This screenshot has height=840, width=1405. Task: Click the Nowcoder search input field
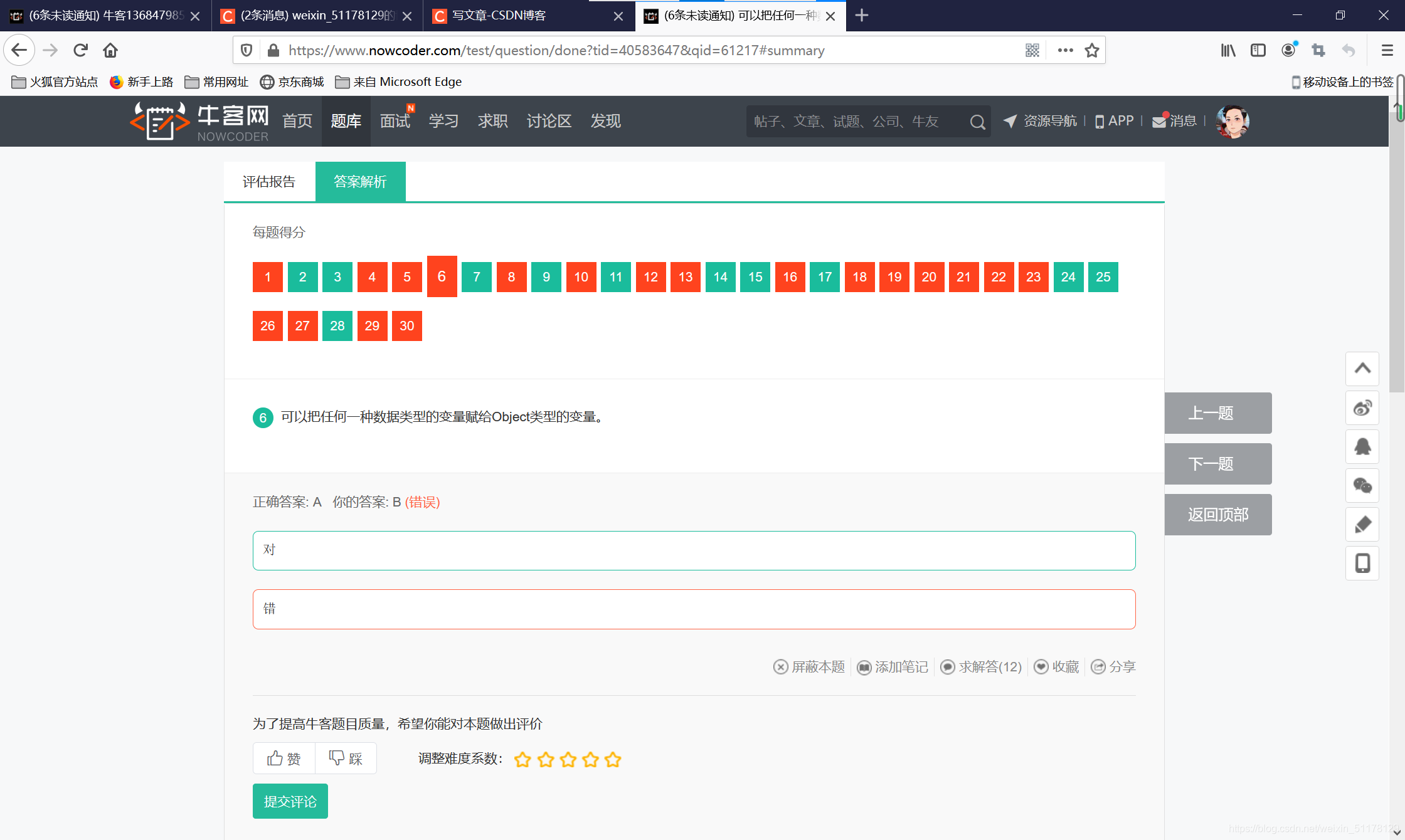(856, 122)
